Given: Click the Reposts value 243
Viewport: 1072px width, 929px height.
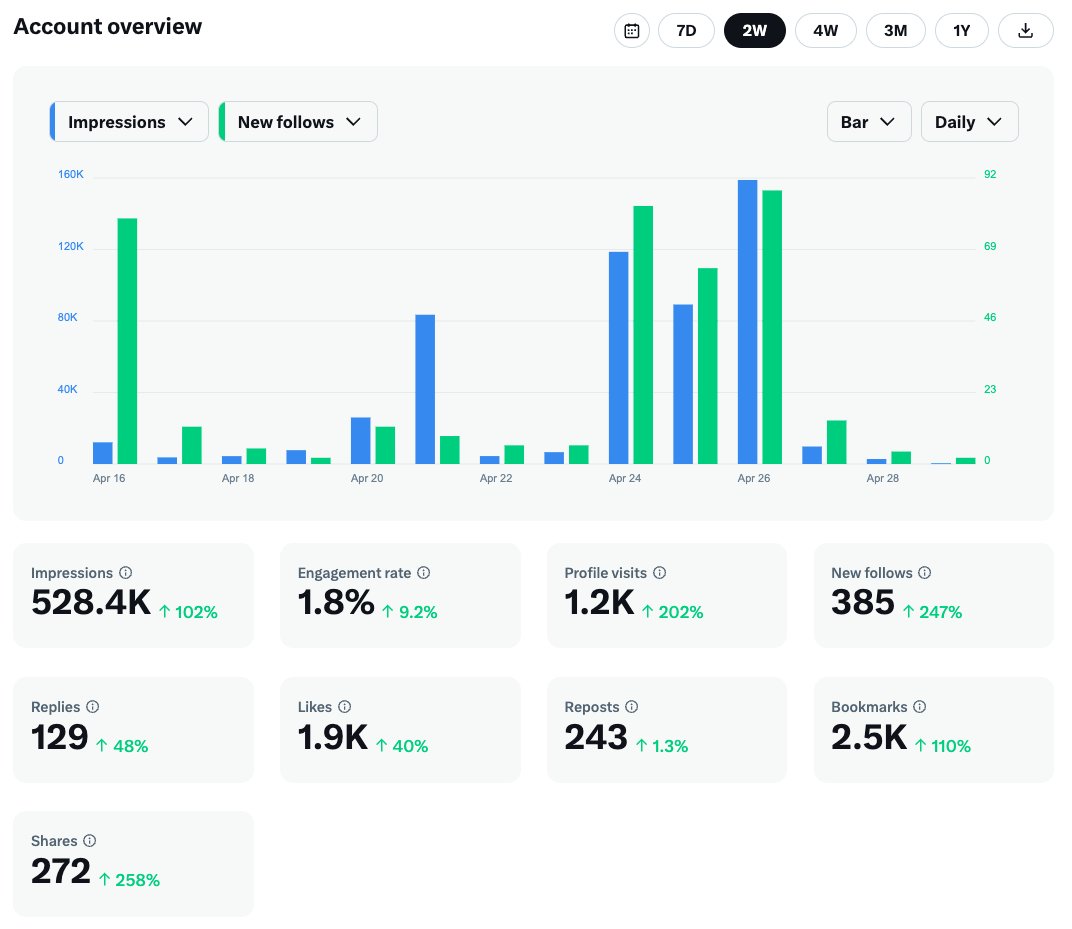Looking at the screenshot, I should [x=595, y=737].
